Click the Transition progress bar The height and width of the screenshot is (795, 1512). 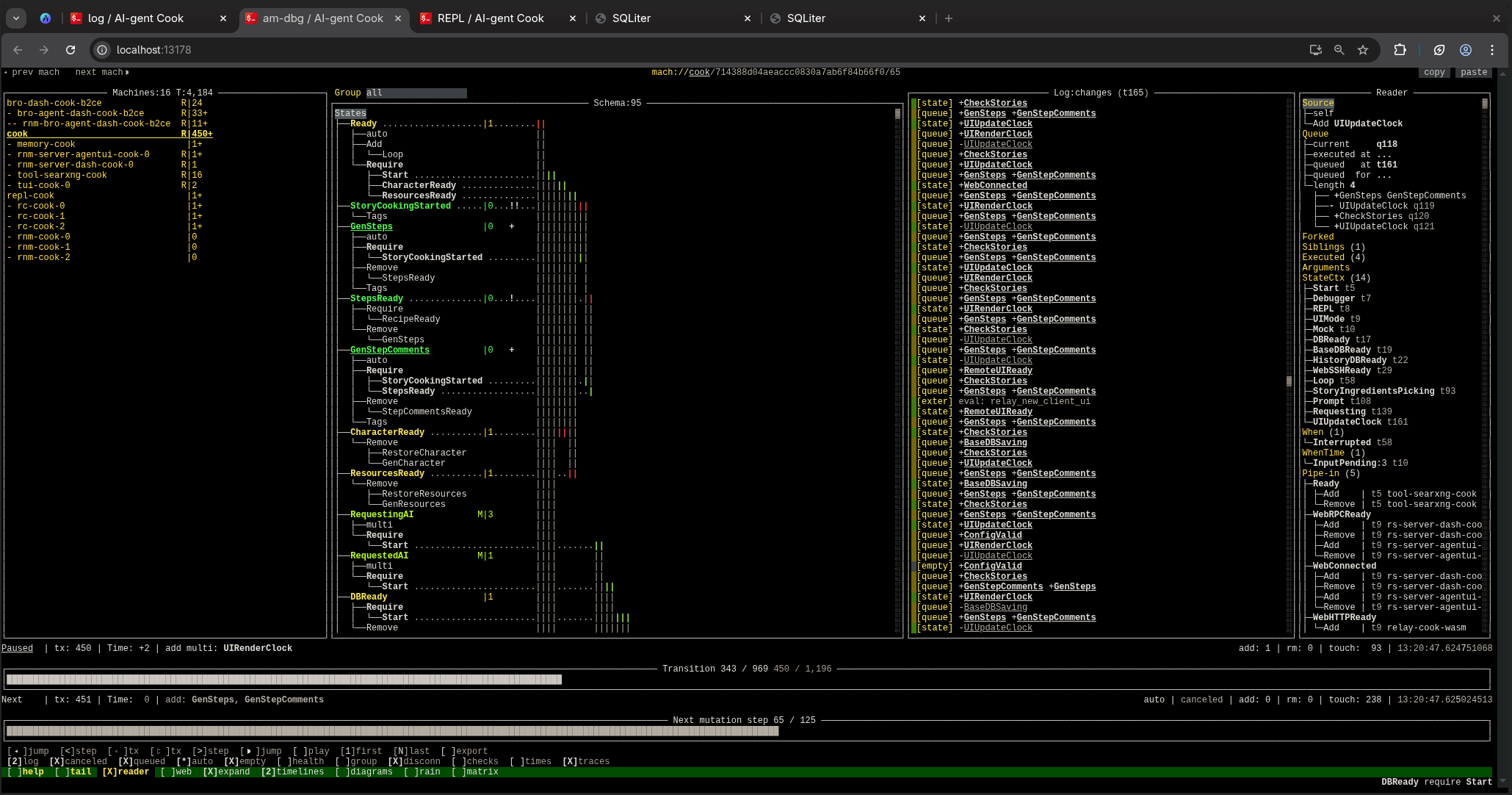click(x=748, y=680)
